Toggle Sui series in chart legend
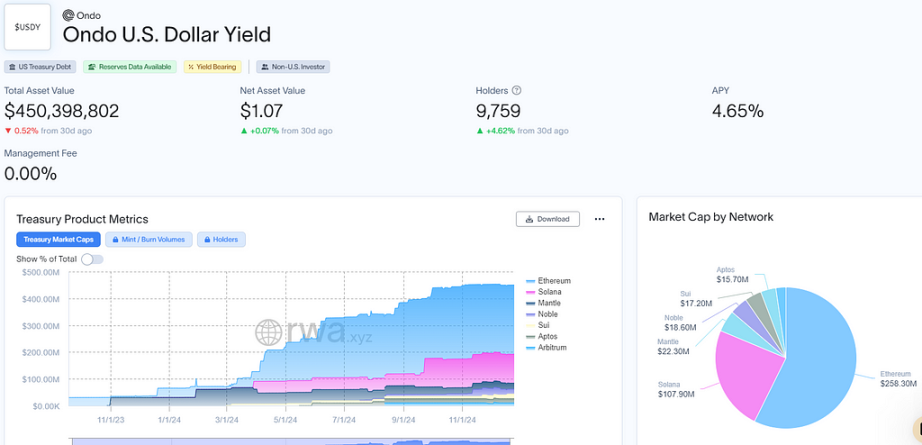This screenshot has height=445, width=922. 539,325
